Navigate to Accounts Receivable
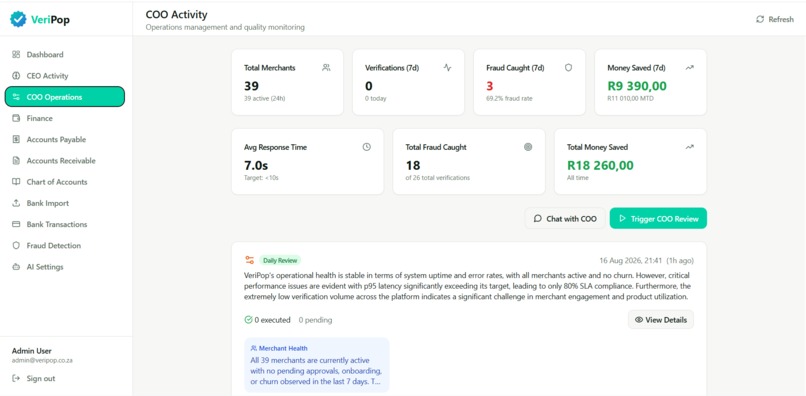The width and height of the screenshot is (806, 396). (x=65, y=160)
